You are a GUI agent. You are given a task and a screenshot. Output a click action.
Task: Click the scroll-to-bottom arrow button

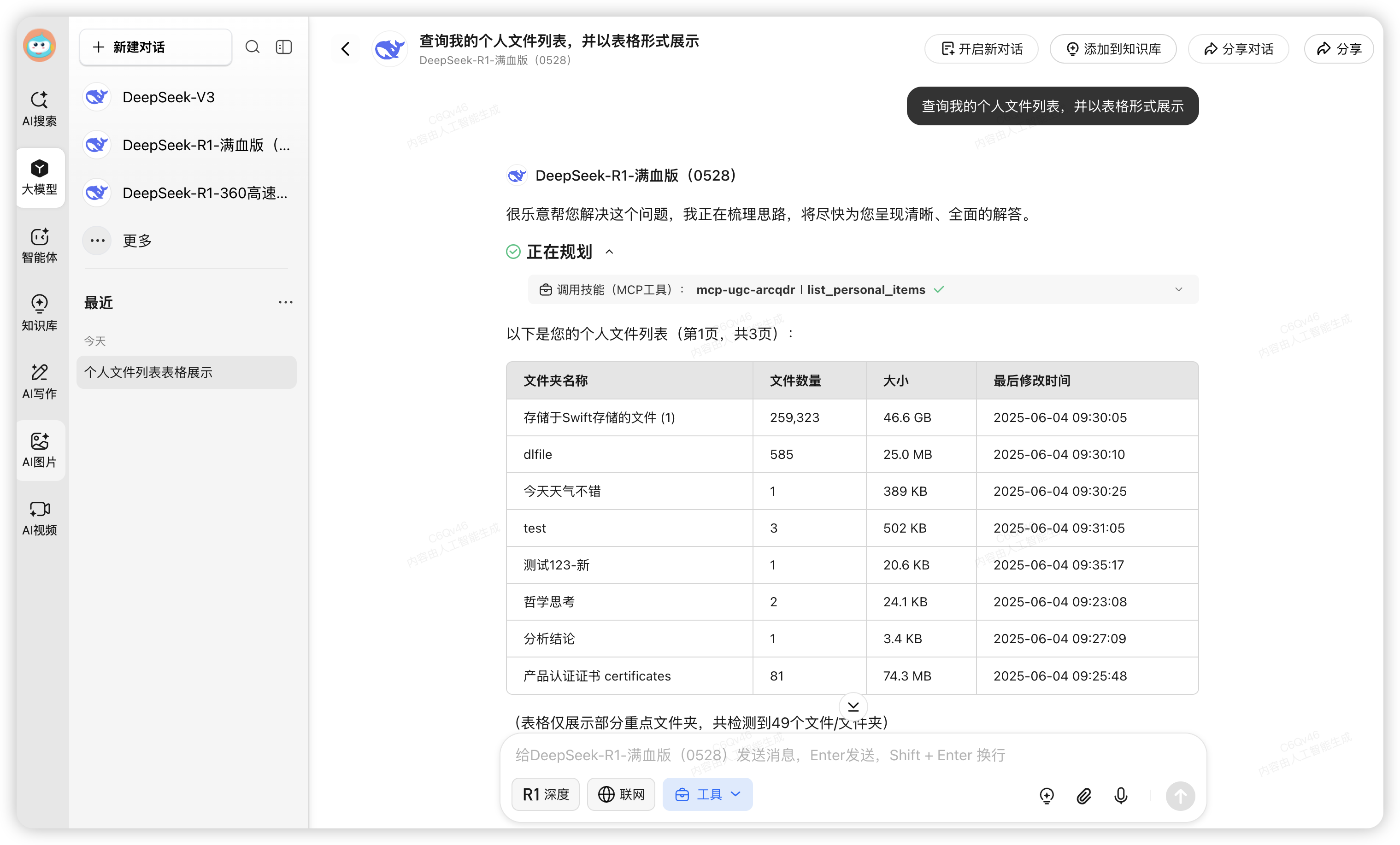[853, 706]
